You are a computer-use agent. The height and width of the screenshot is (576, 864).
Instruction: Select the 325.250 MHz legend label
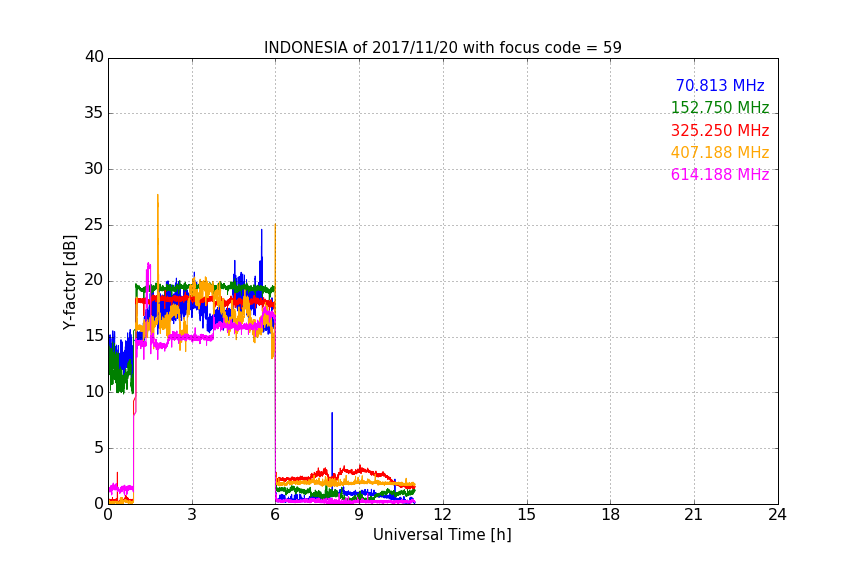720,130
